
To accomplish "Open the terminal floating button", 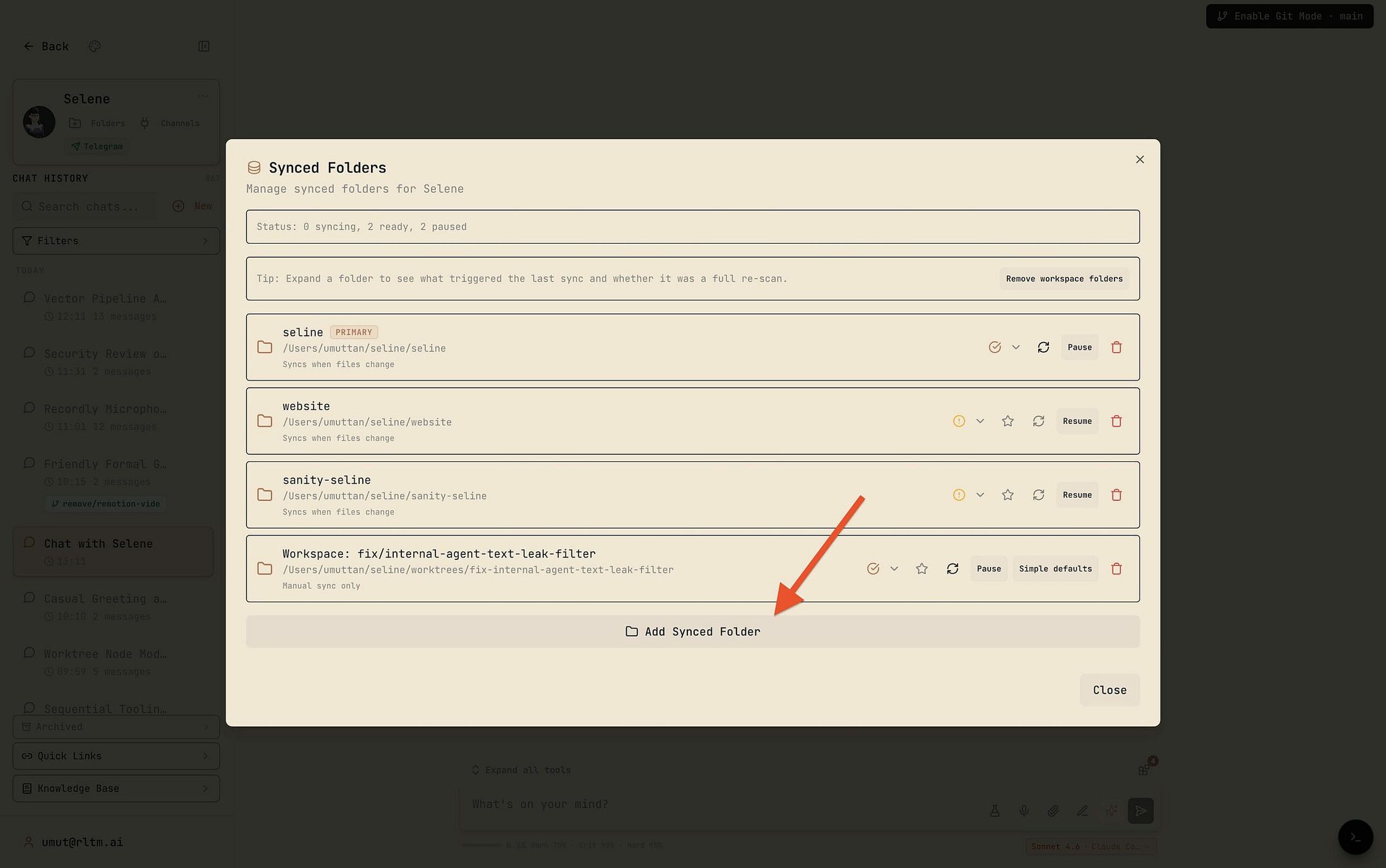I will point(1355,837).
